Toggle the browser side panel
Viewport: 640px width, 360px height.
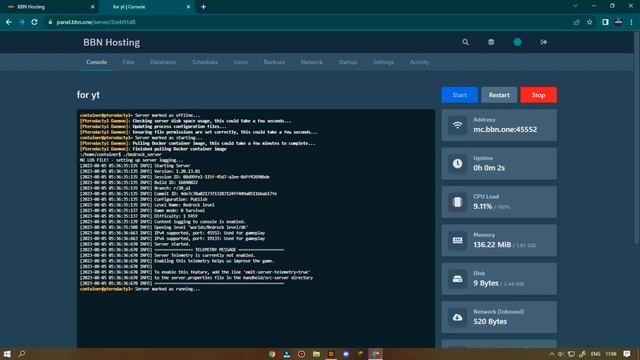click(605, 22)
